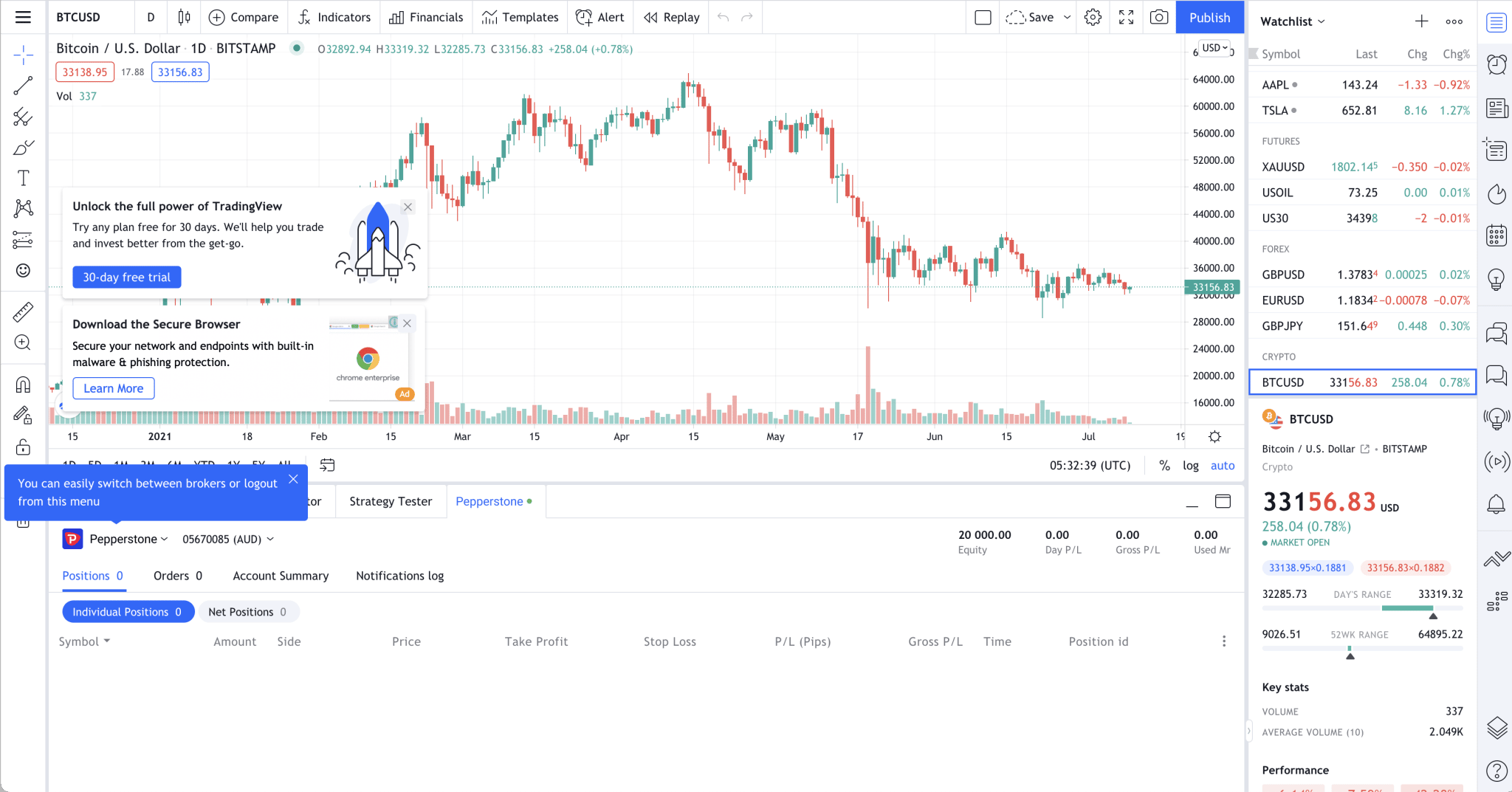Select the prediction and measurement tool
This screenshot has width=1512, height=792.
coord(23,239)
